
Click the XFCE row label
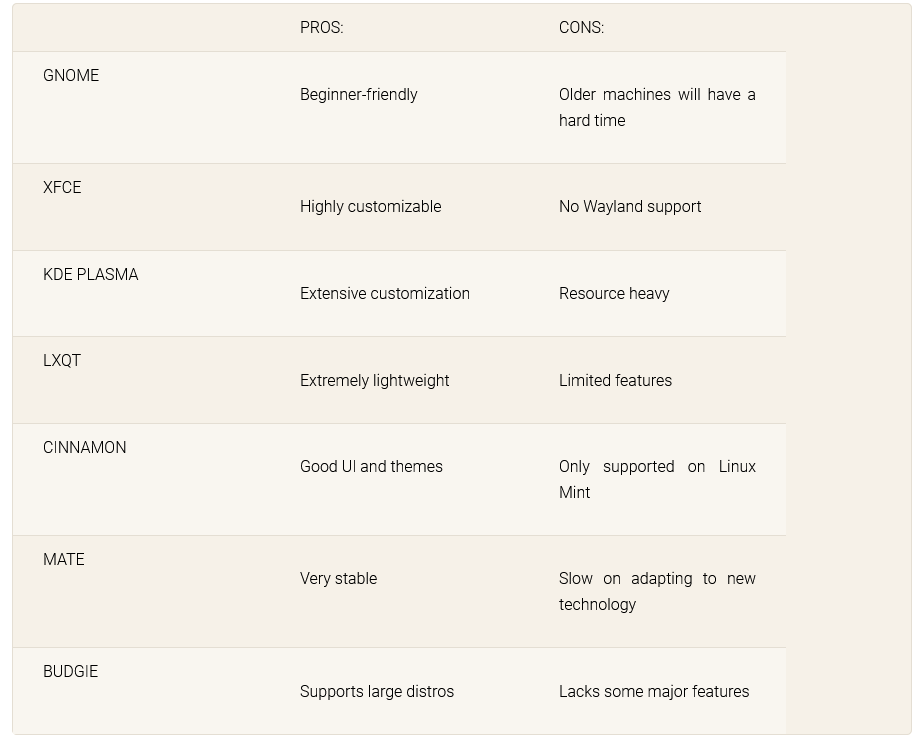pyautogui.click(x=62, y=188)
